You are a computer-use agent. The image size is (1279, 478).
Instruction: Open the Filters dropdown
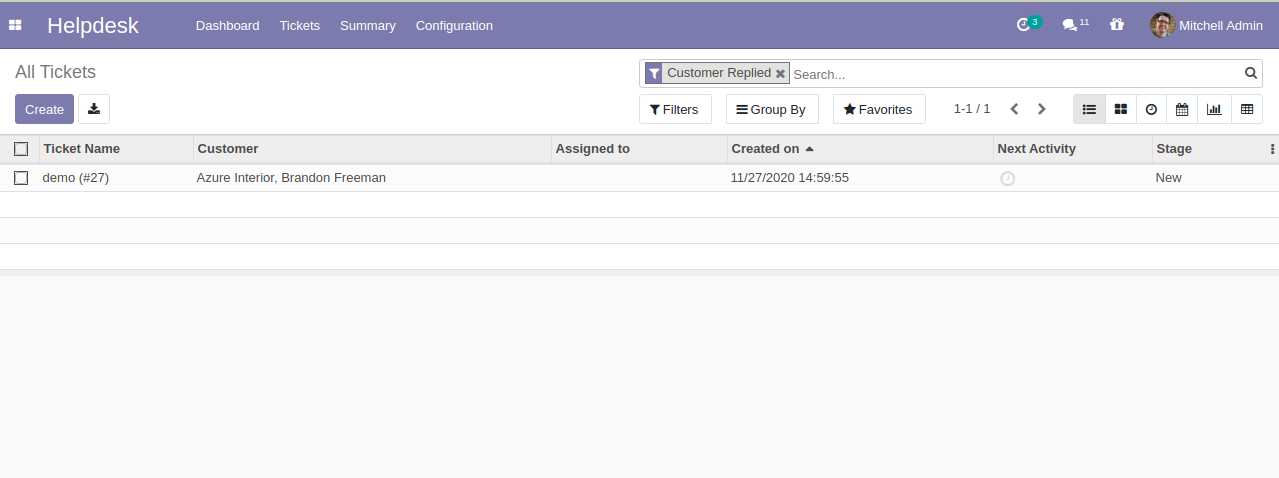point(675,109)
